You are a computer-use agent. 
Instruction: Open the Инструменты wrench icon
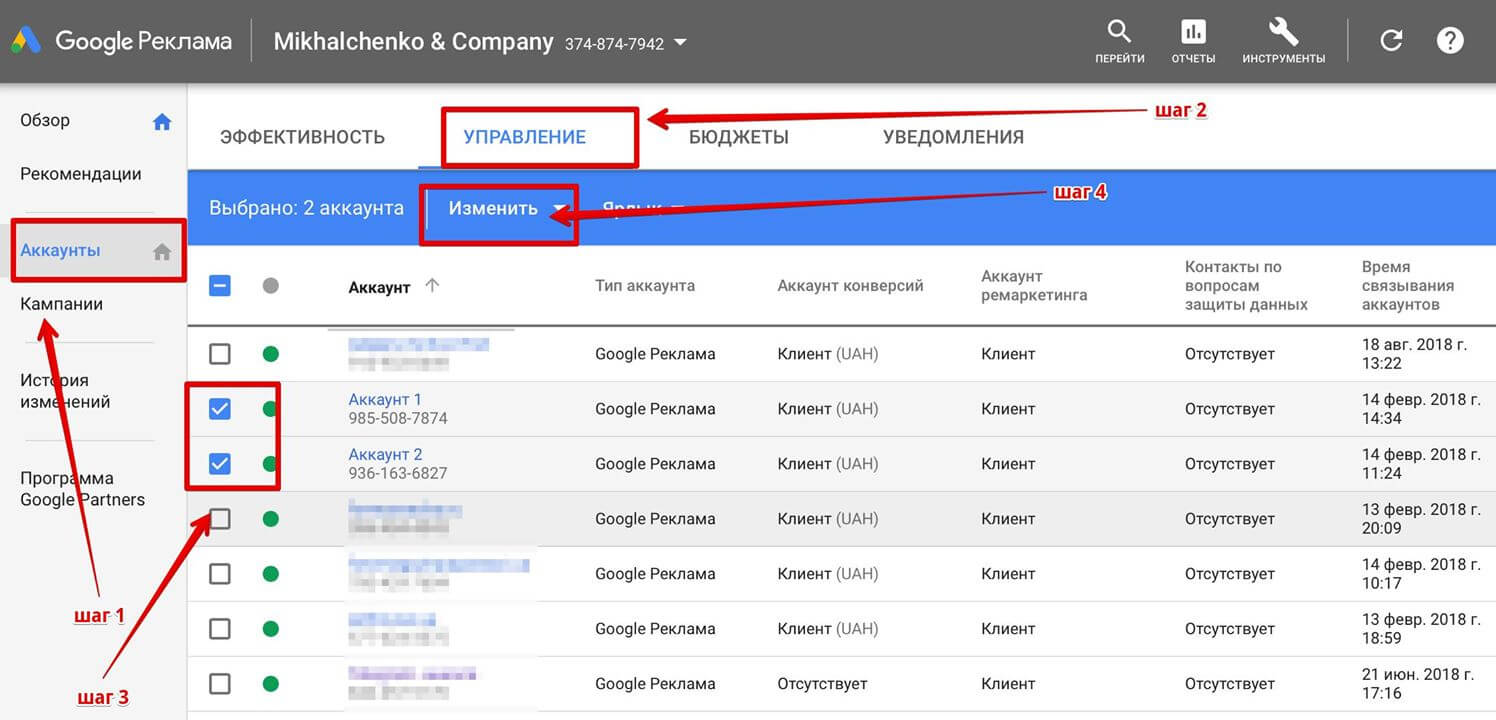tap(1283, 31)
